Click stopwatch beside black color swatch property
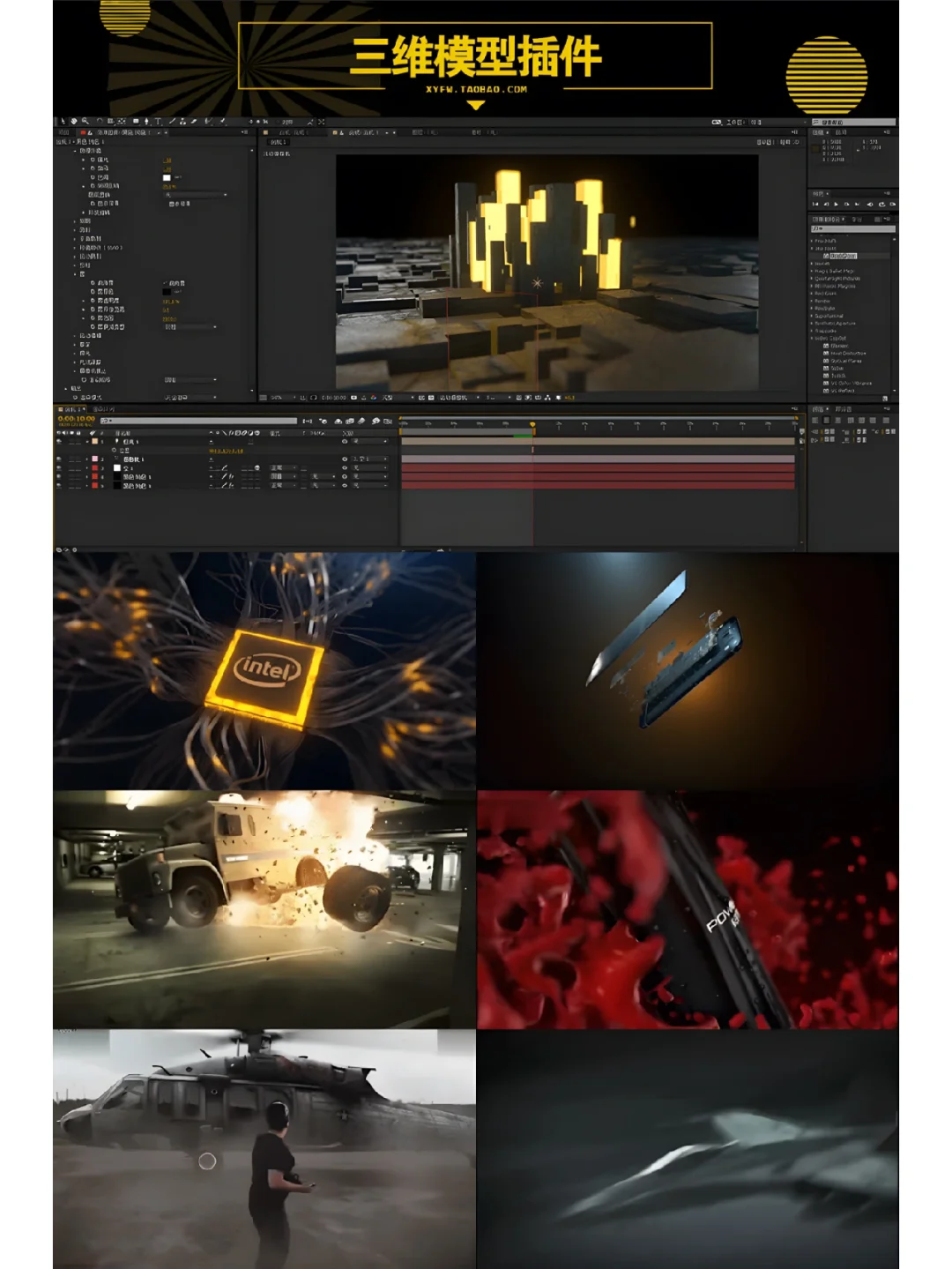The width and height of the screenshot is (952, 1269). click(93, 292)
